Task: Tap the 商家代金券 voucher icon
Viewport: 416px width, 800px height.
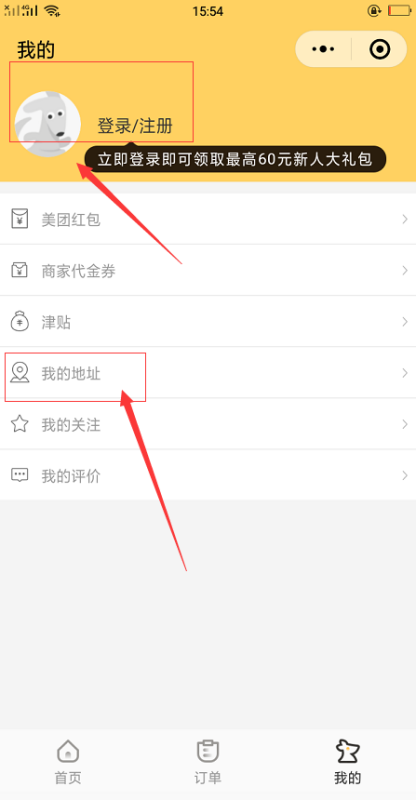Action: (19, 270)
